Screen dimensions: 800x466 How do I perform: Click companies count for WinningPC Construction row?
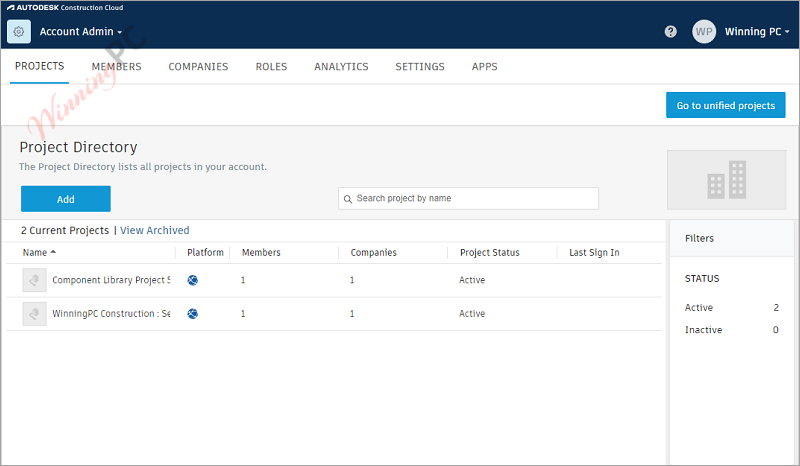click(352, 314)
